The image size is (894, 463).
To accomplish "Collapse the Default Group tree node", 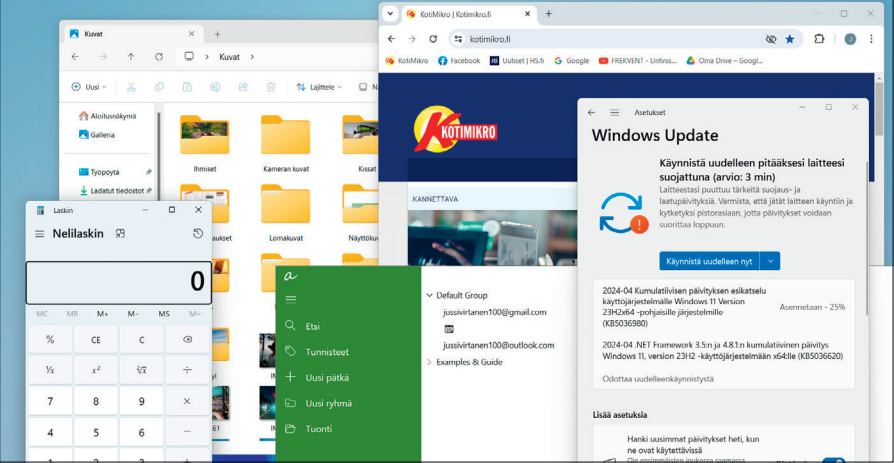I will point(429,295).
